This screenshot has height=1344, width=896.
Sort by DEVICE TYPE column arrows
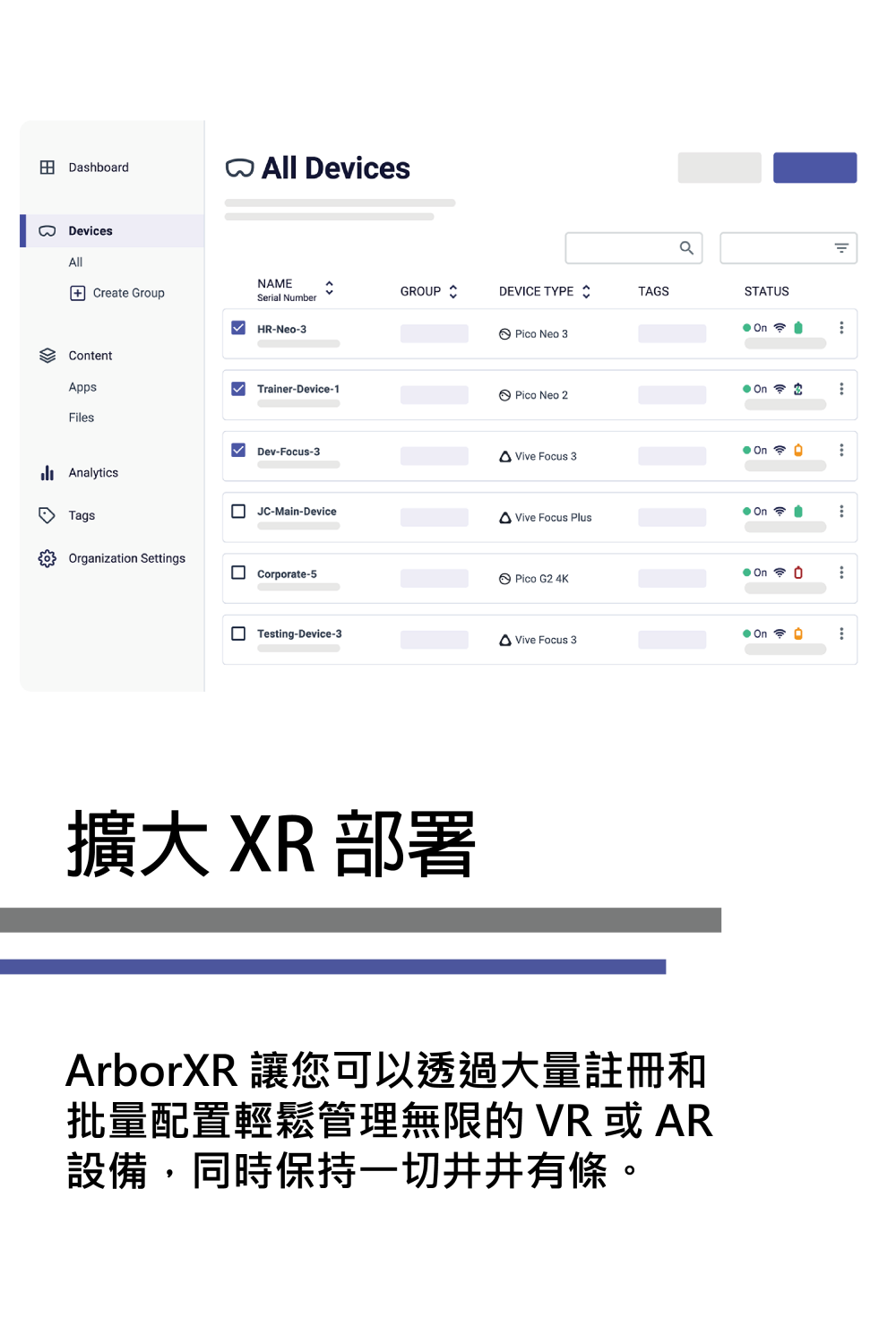(586, 291)
